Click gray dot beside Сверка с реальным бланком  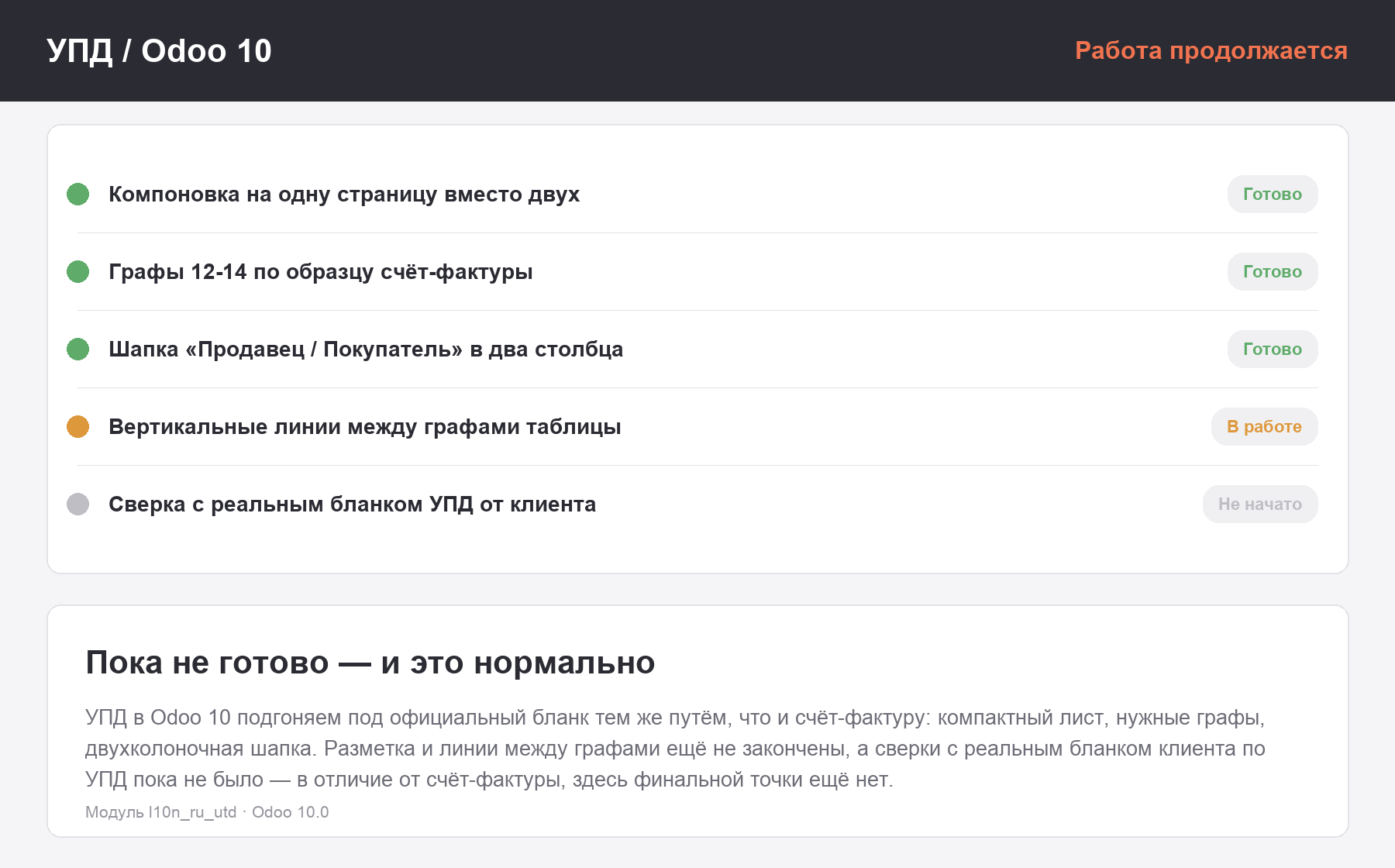click(77, 504)
